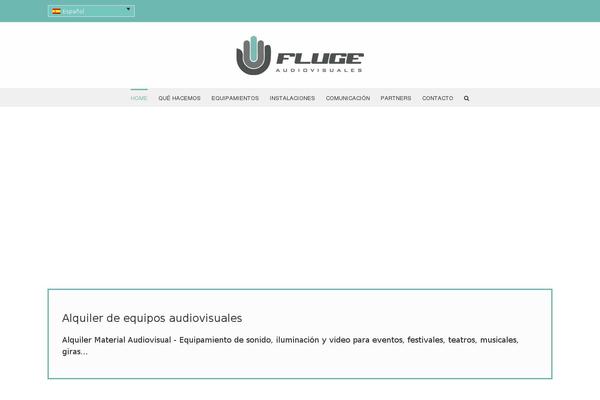Select EQUIPAMIENTOS in navigation bar
The width and height of the screenshot is (600, 400).
pyautogui.click(x=235, y=98)
